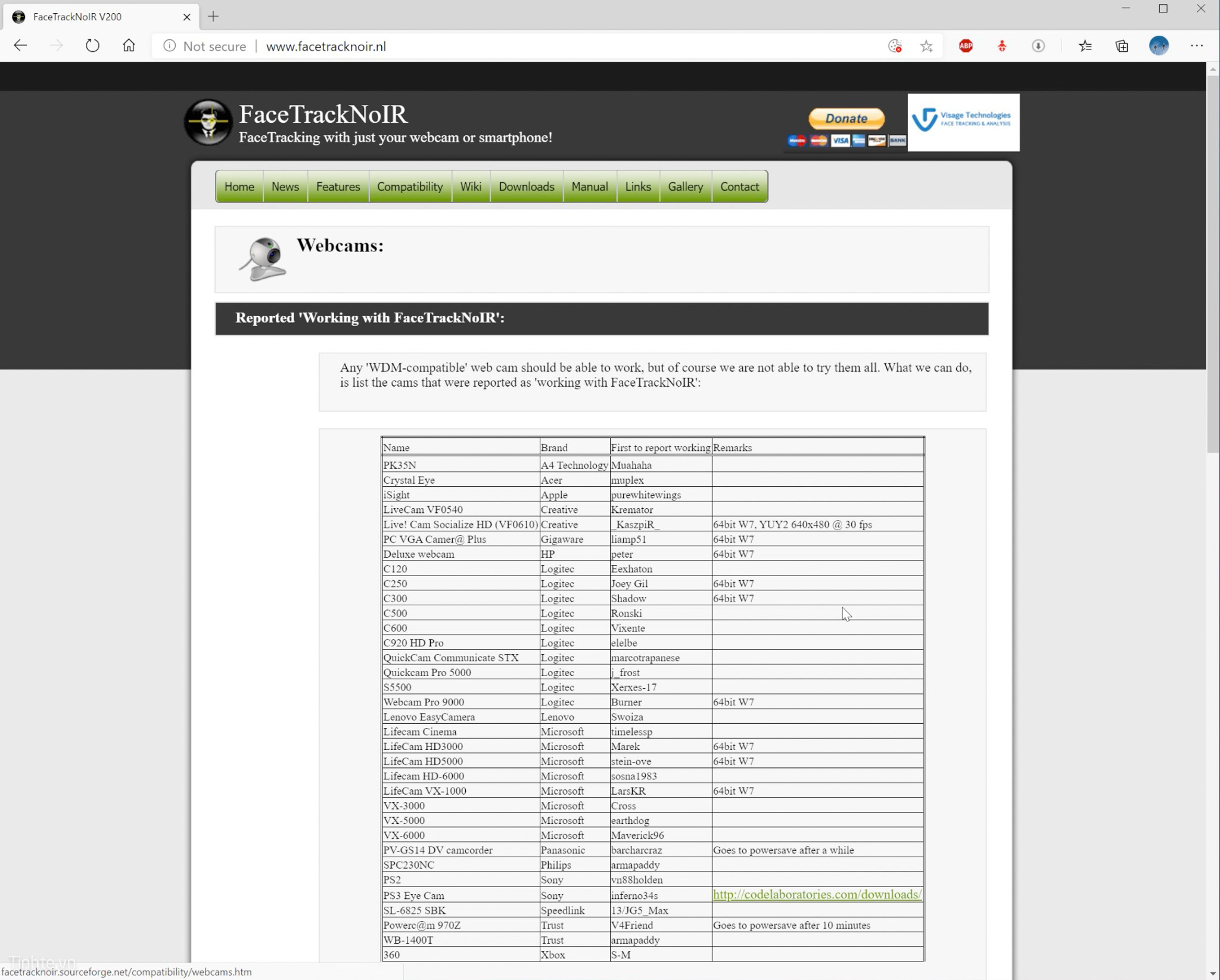This screenshot has width=1220, height=980.
Task: Reload the current page
Action: tap(92, 46)
